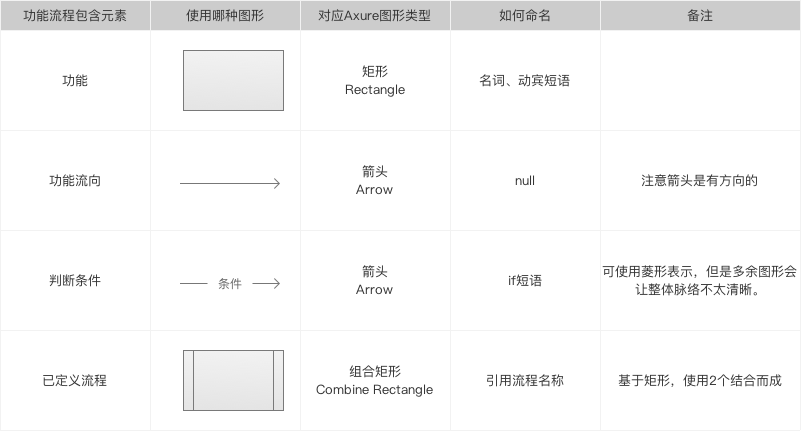Viewport: 801px width, 431px height.
Task: Click the plain rectangle shape for 功能
Action: (x=233, y=80)
